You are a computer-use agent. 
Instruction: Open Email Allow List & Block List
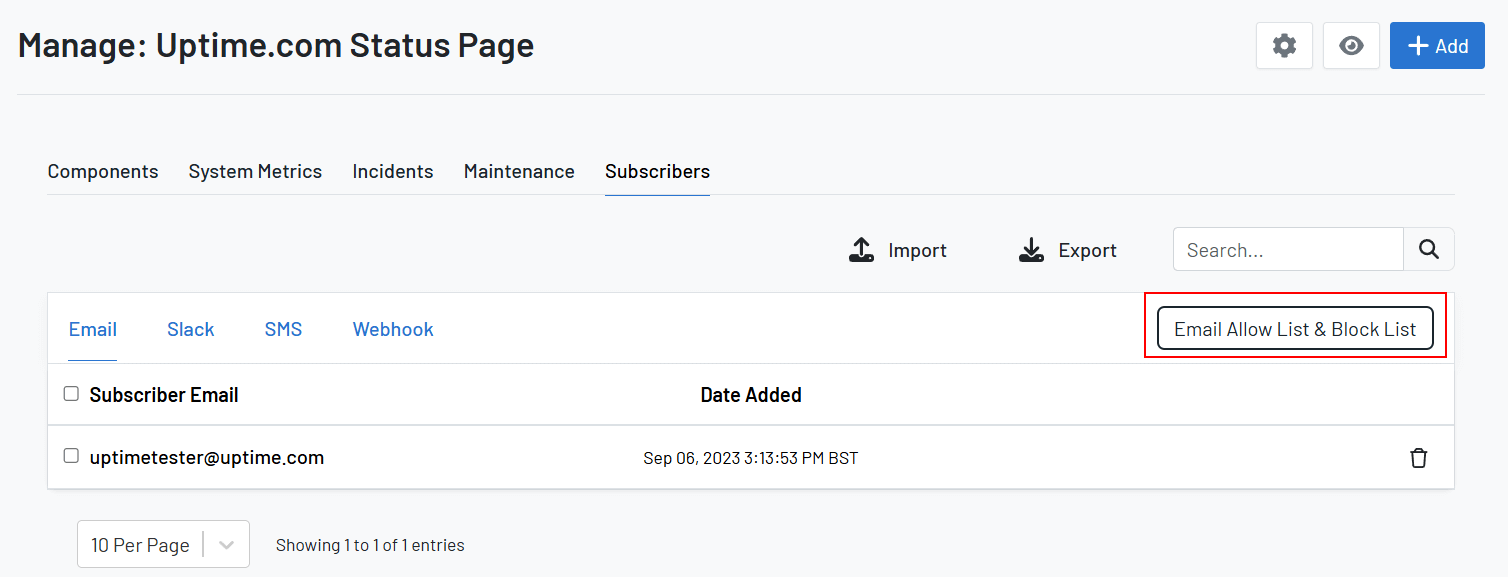(1295, 329)
